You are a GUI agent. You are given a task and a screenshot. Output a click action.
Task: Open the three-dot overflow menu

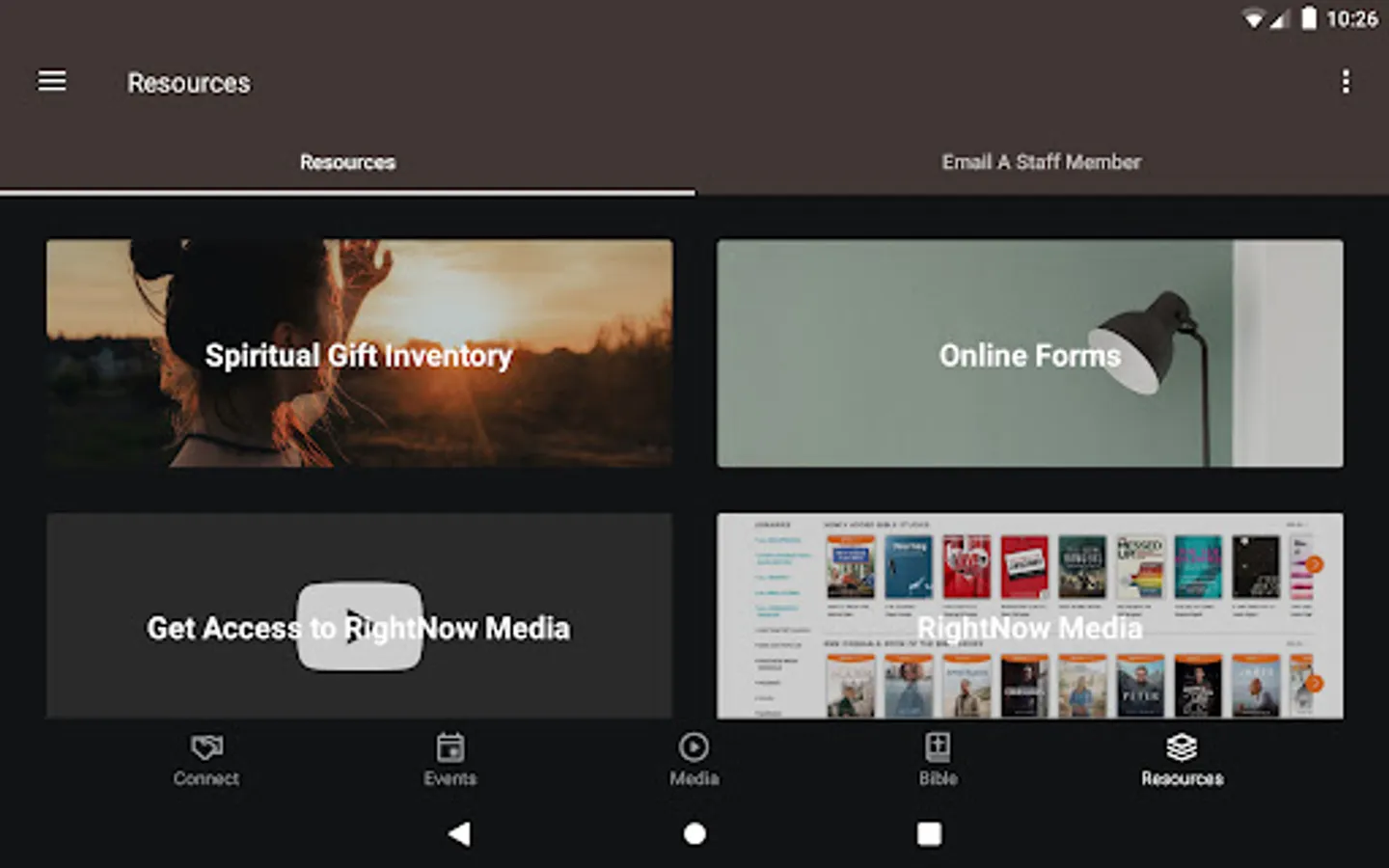tap(1346, 81)
